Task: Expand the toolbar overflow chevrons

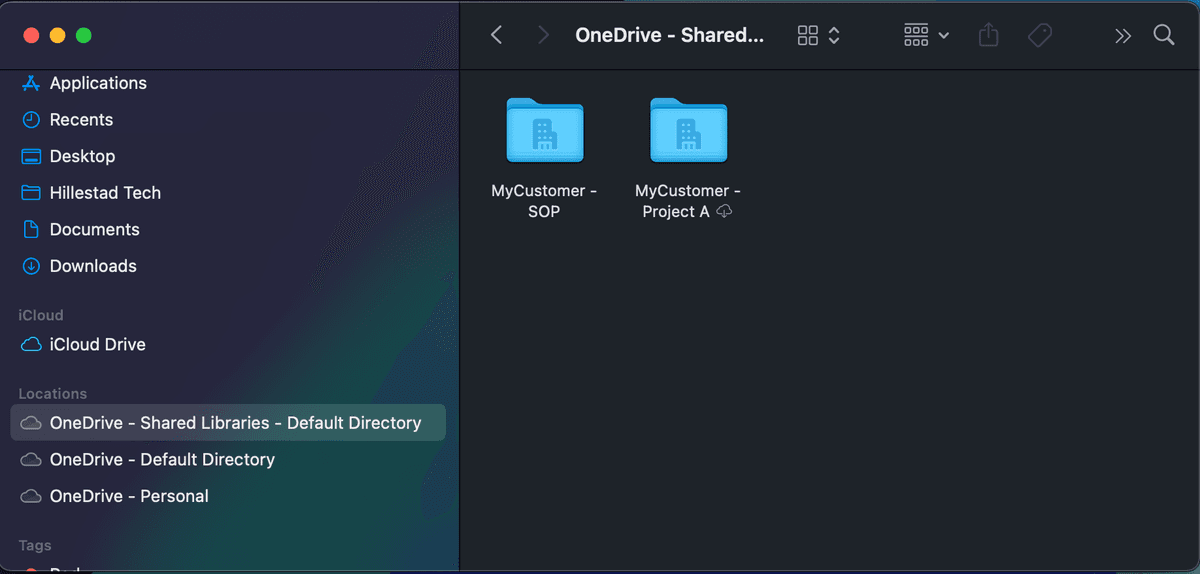Action: point(1123,35)
